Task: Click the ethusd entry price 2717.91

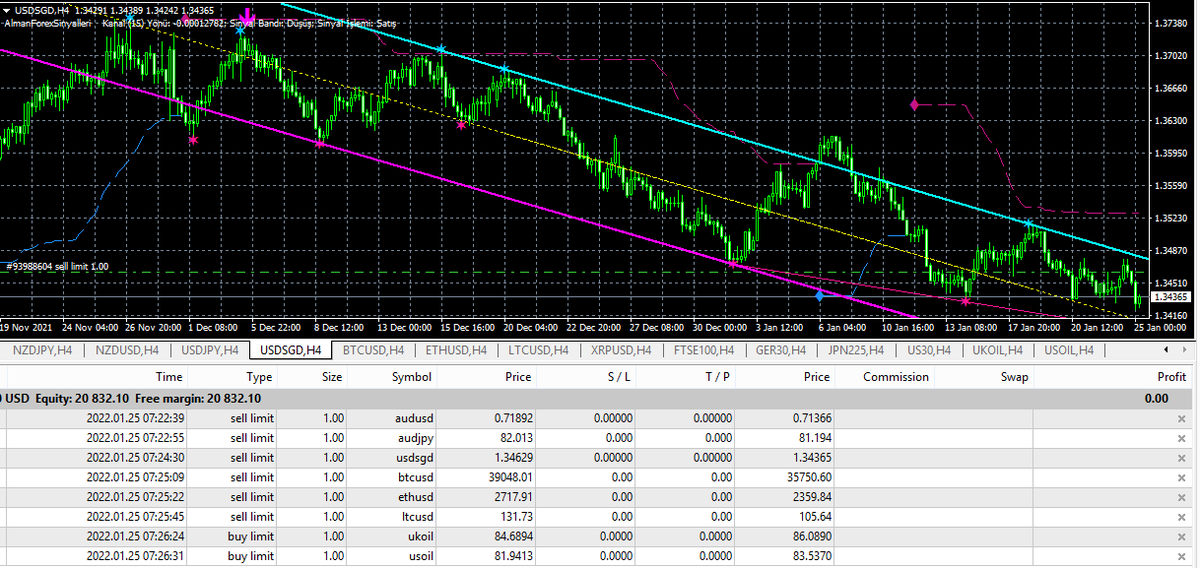Action: tap(513, 497)
